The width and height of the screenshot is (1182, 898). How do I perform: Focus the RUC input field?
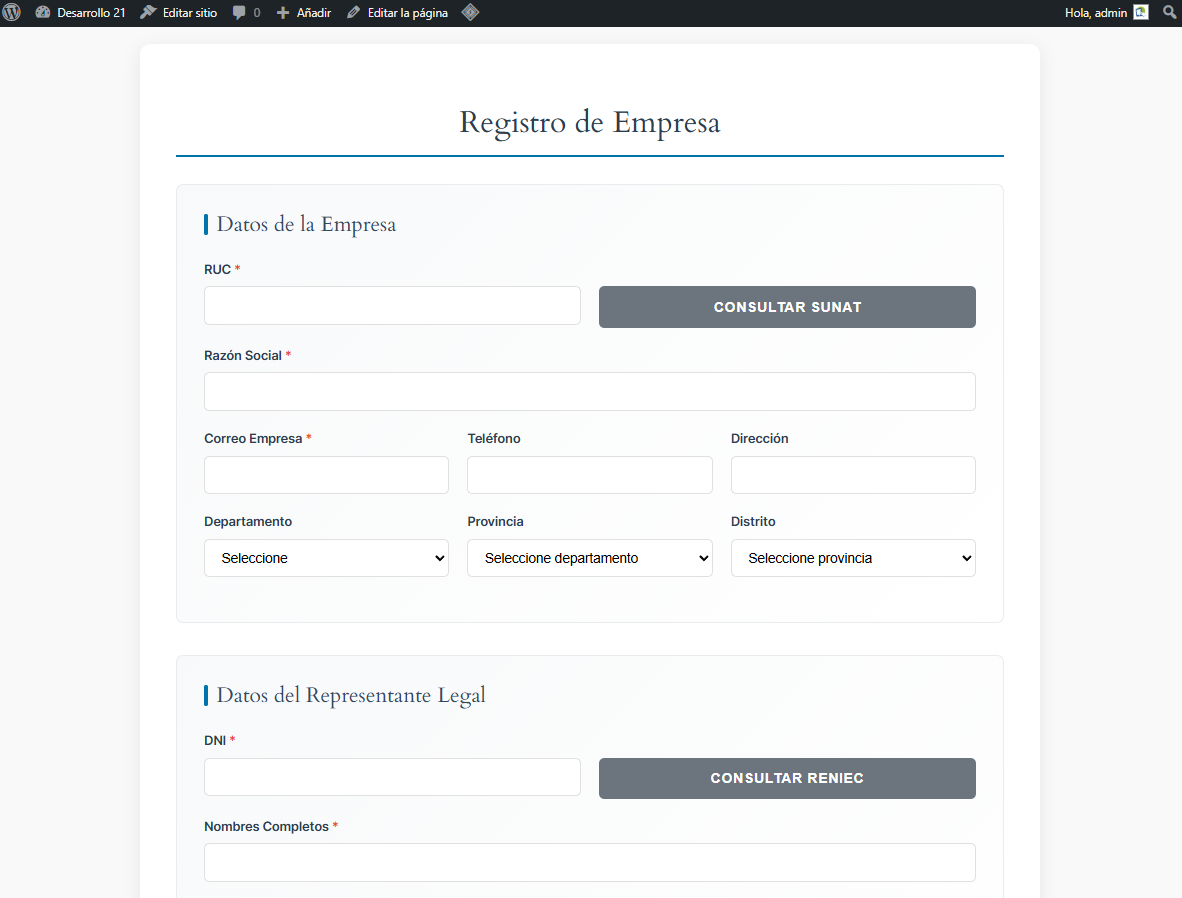[392, 306]
